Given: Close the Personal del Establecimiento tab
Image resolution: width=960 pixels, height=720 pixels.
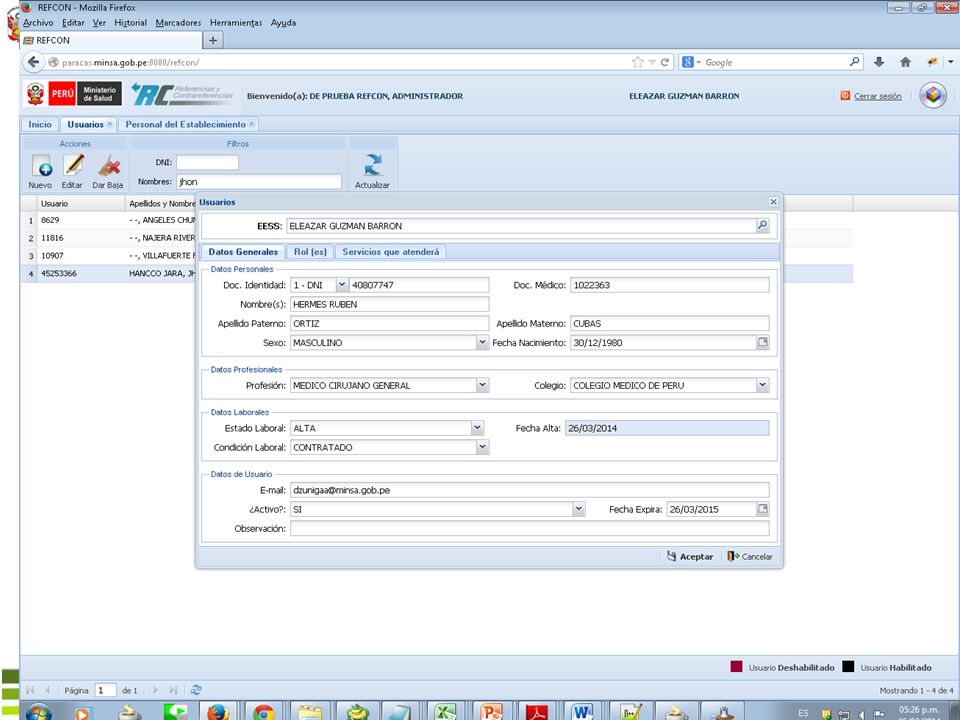Looking at the screenshot, I should pyautogui.click(x=252, y=124).
